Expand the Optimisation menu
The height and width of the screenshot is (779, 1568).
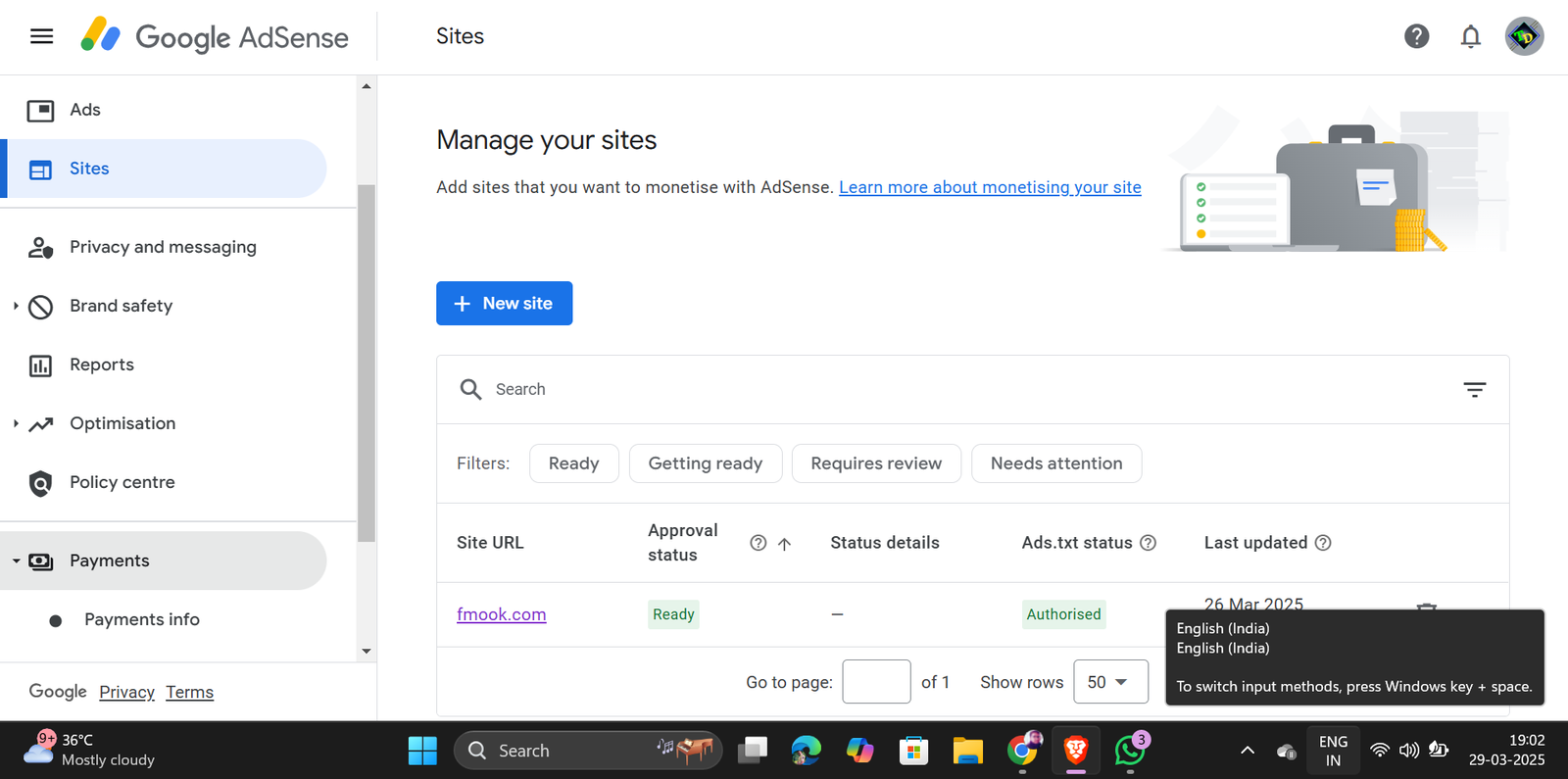[x=16, y=423]
